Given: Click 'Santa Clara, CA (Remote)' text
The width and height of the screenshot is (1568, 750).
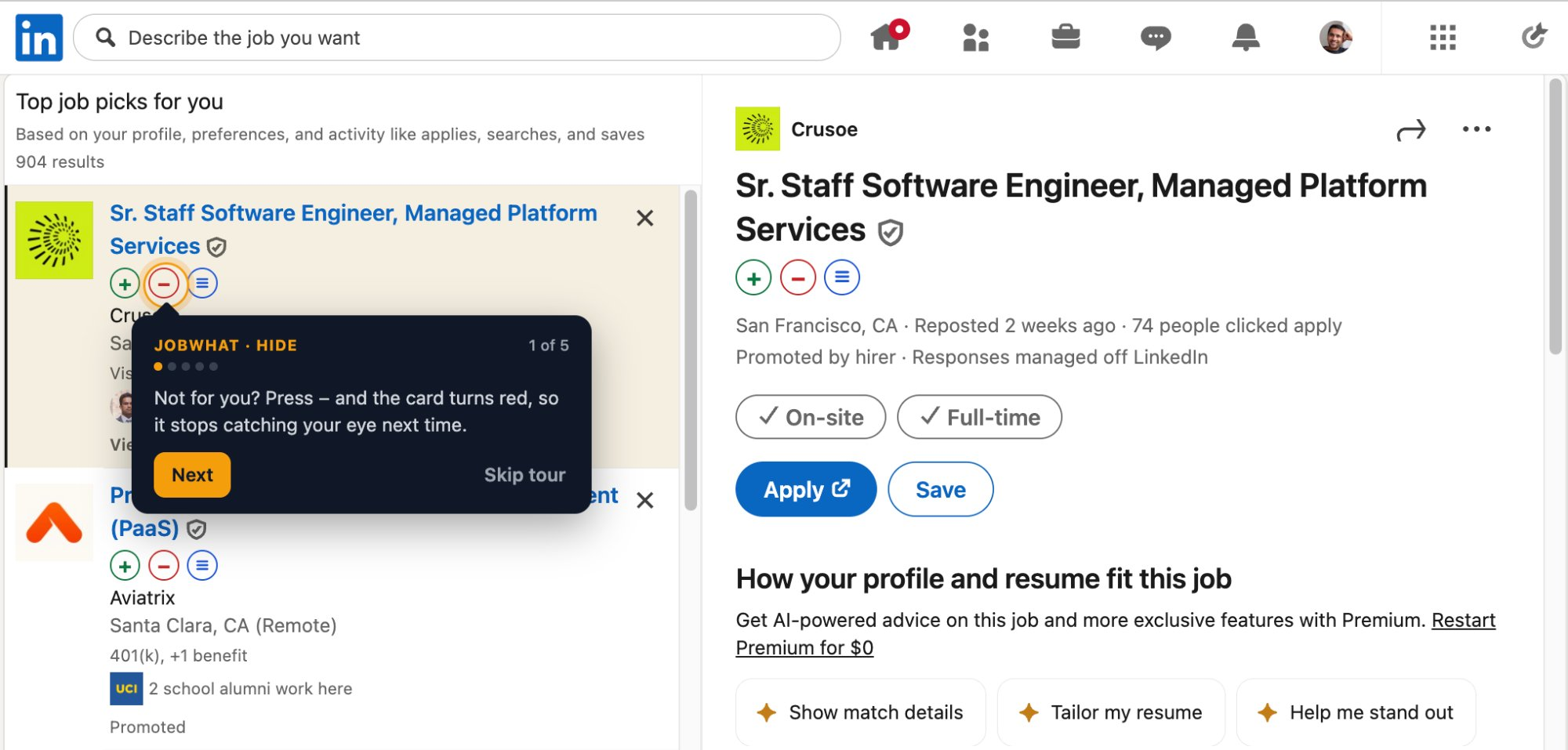Looking at the screenshot, I should click(x=223, y=625).
